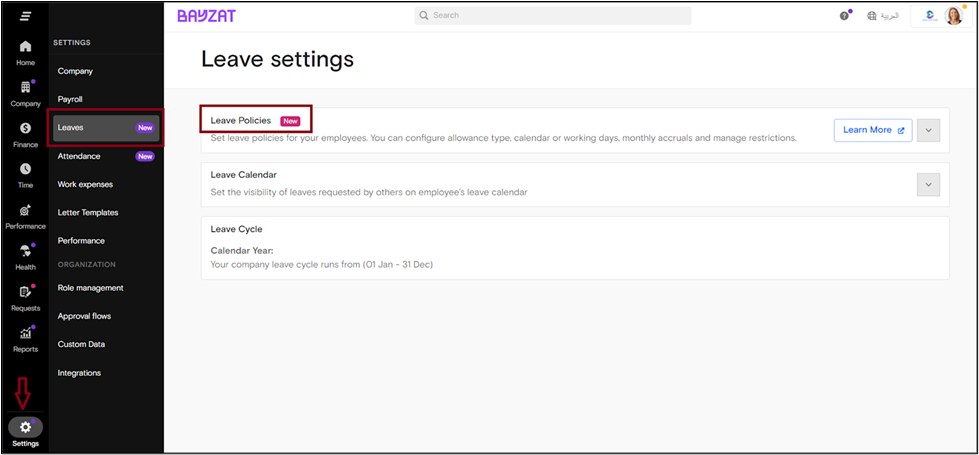Click the Search input field
Screen dimensions: 979x455
[x=553, y=16]
